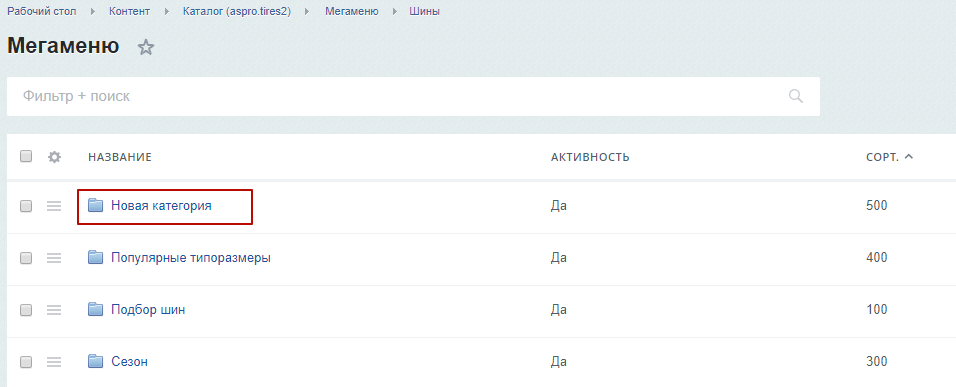This screenshot has height=387, width=956.
Task: Click folder icon of Подбор шин
Action: pos(96,309)
